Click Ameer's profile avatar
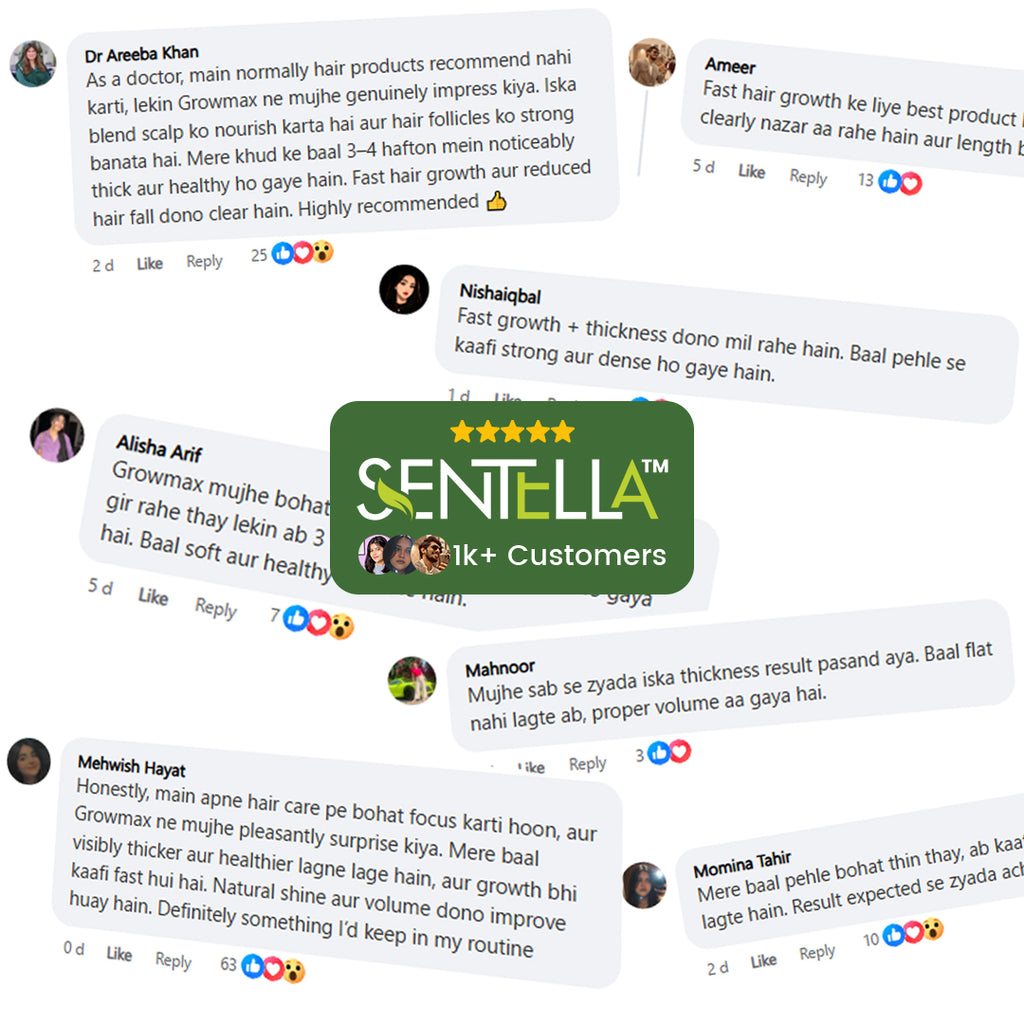Image resolution: width=1024 pixels, height=1024 pixels. 652,62
